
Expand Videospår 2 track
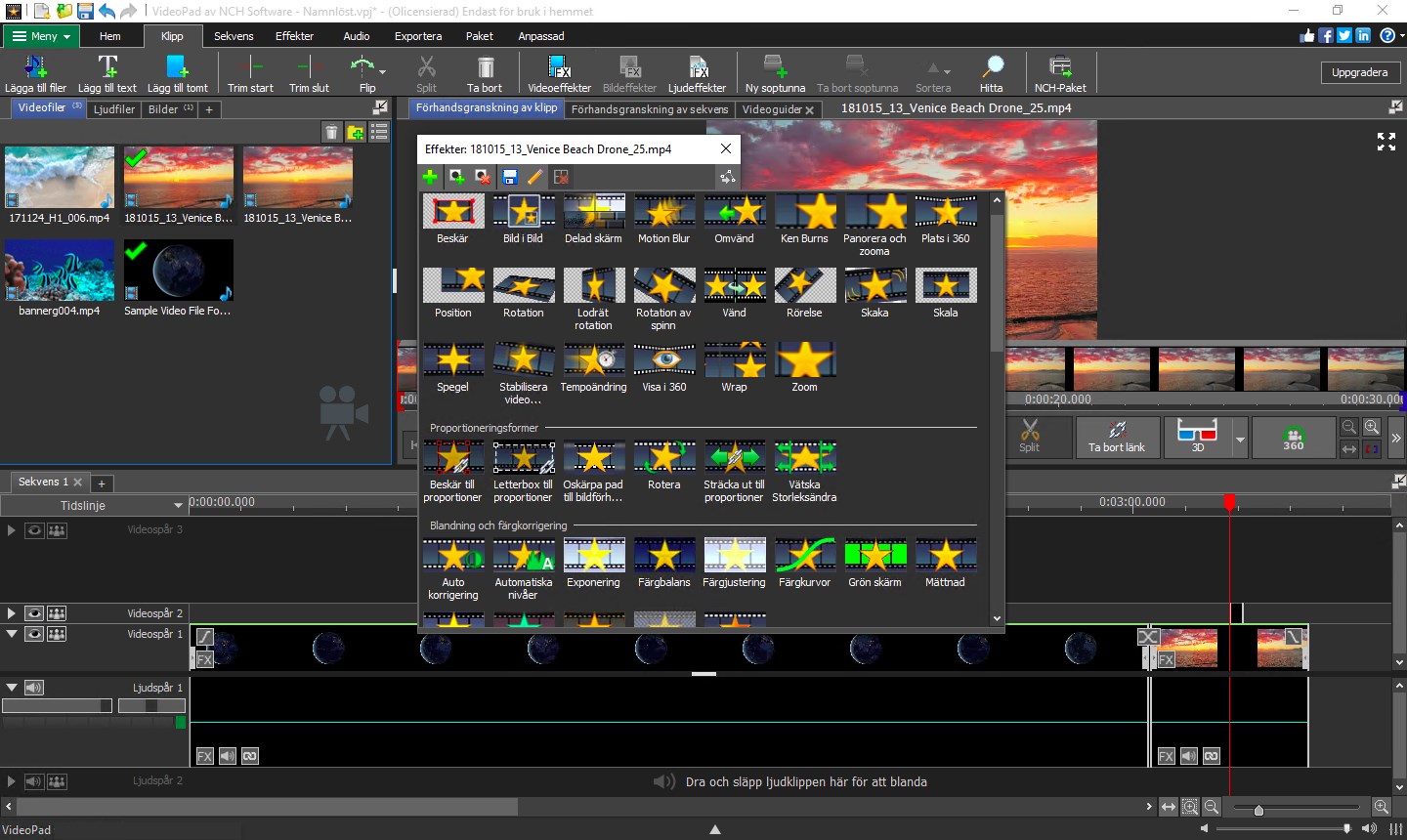pos(12,613)
